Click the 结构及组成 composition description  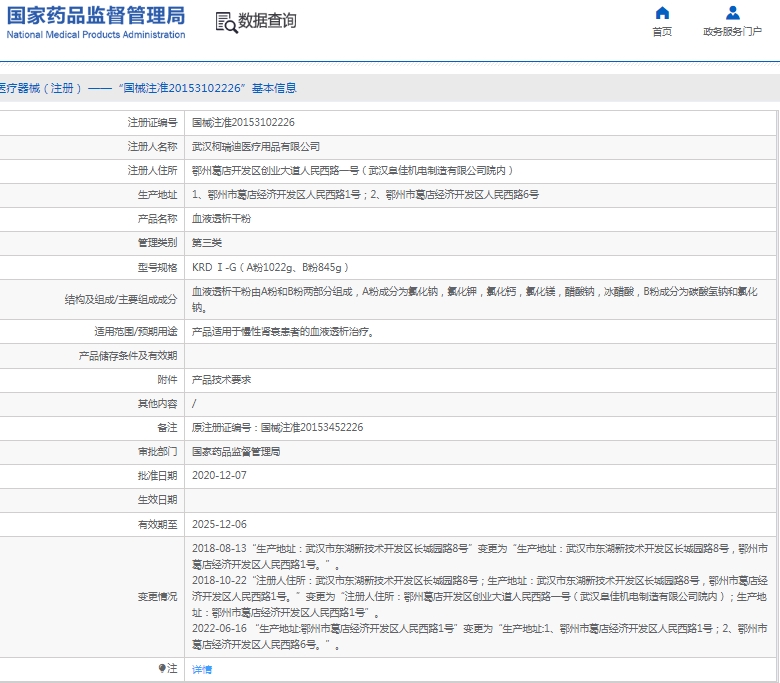(475, 299)
